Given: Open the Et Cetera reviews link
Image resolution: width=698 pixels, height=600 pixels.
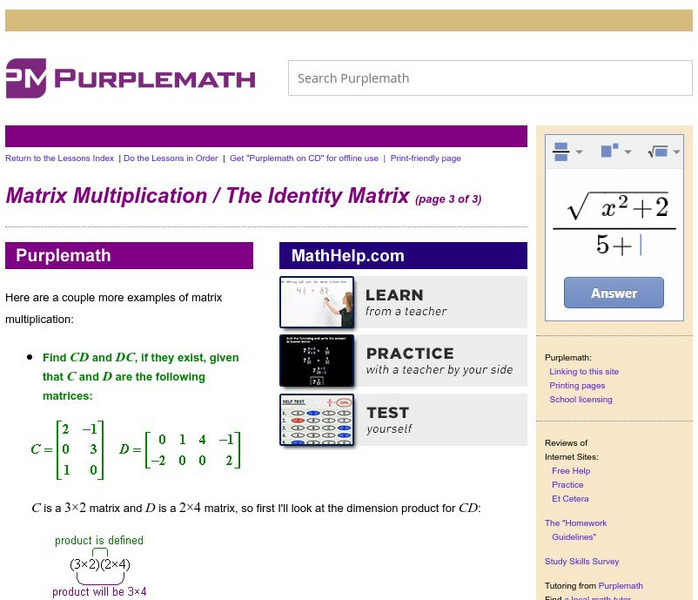Looking at the screenshot, I should click(x=570, y=499).
